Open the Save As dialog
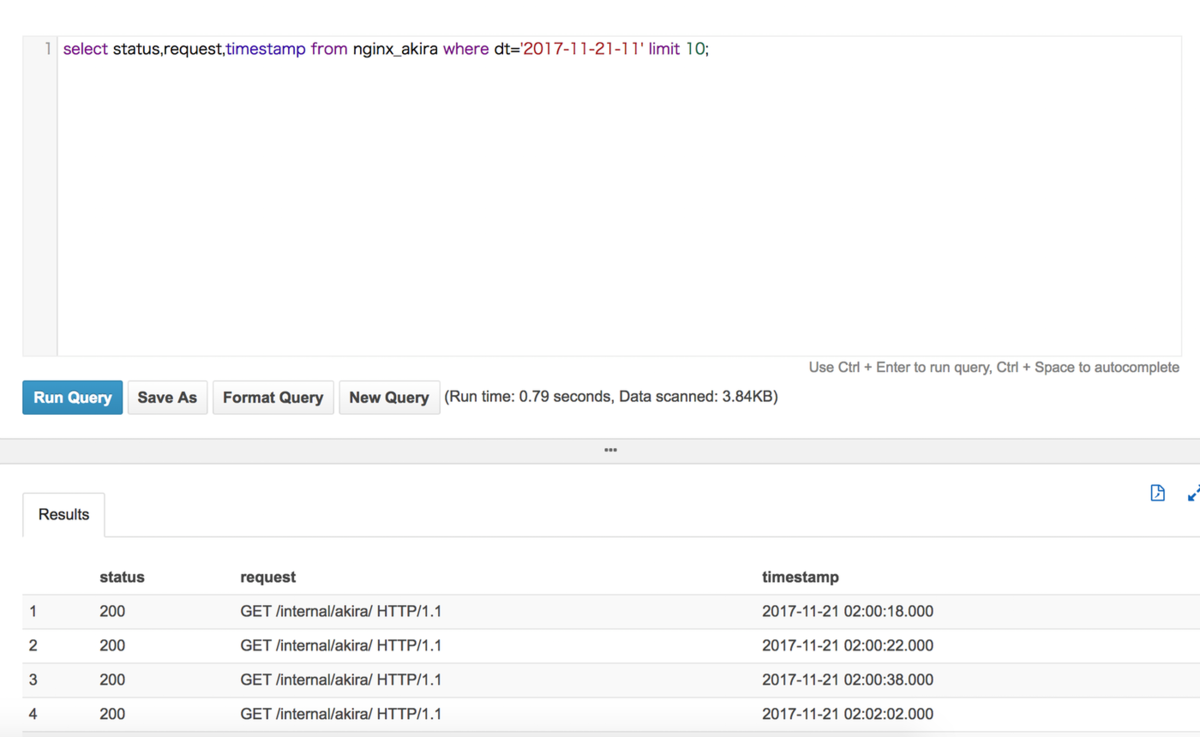The width and height of the screenshot is (1200, 737). (167, 397)
